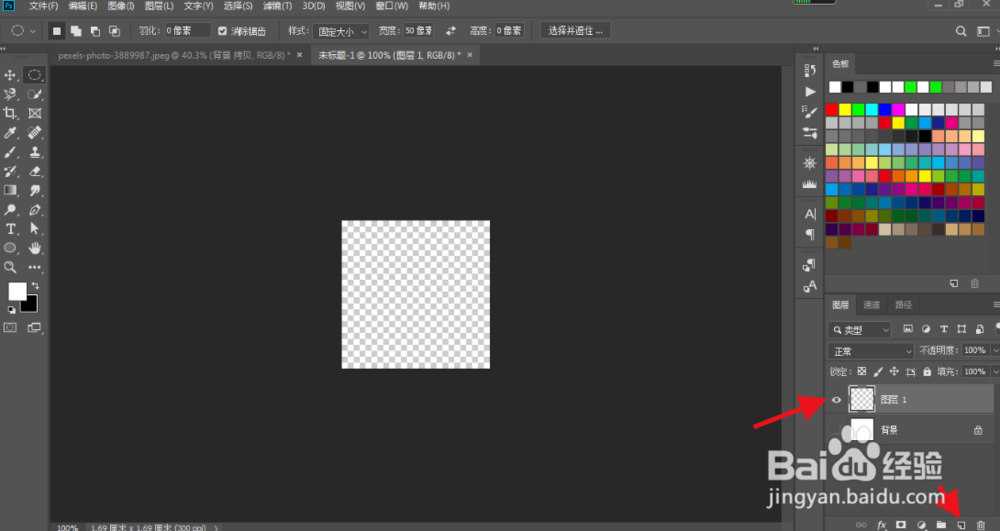Viewport: 1000px width, 531px height.
Task: Select the Pen tool
Action: pyautogui.click(x=34, y=209)
